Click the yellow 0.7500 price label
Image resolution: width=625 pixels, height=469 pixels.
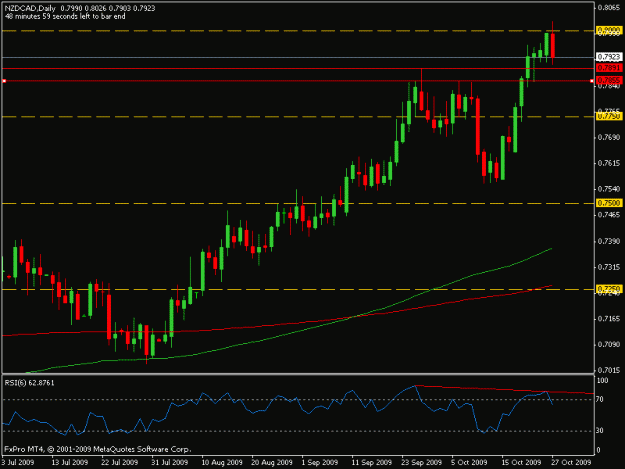point(609,203)
